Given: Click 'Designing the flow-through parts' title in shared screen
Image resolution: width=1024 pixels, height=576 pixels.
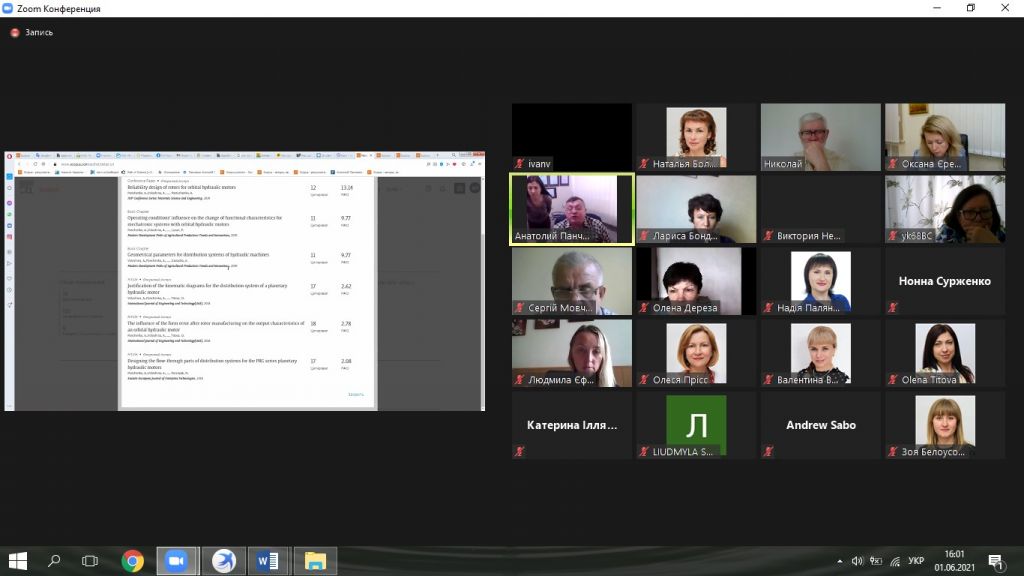Looking at the screenshot, I should click(x=212, y=364).
